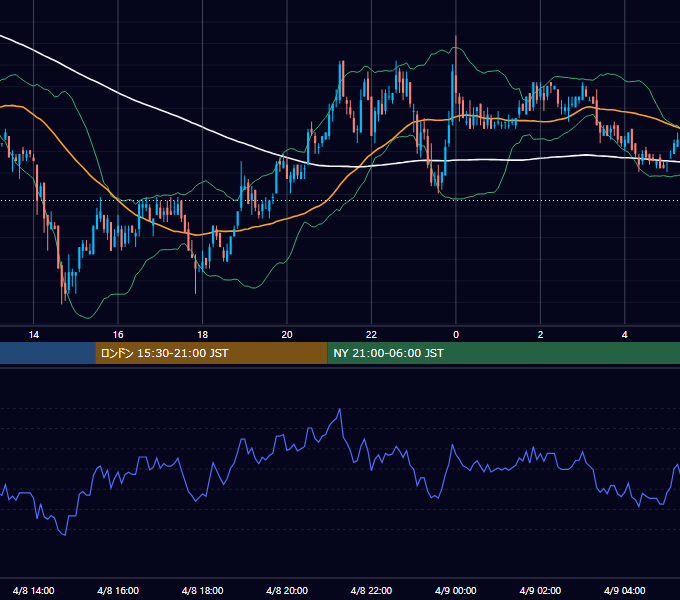
Task: Click the 2 hour axis label
Action: tap(540, 335)
